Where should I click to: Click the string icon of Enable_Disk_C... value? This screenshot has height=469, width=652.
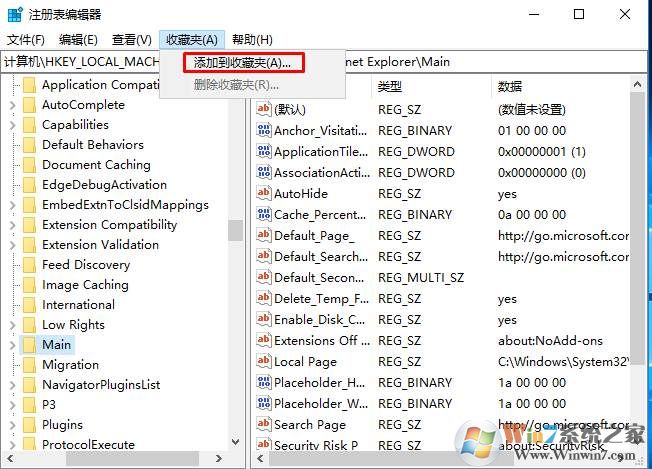click(264, 319)
